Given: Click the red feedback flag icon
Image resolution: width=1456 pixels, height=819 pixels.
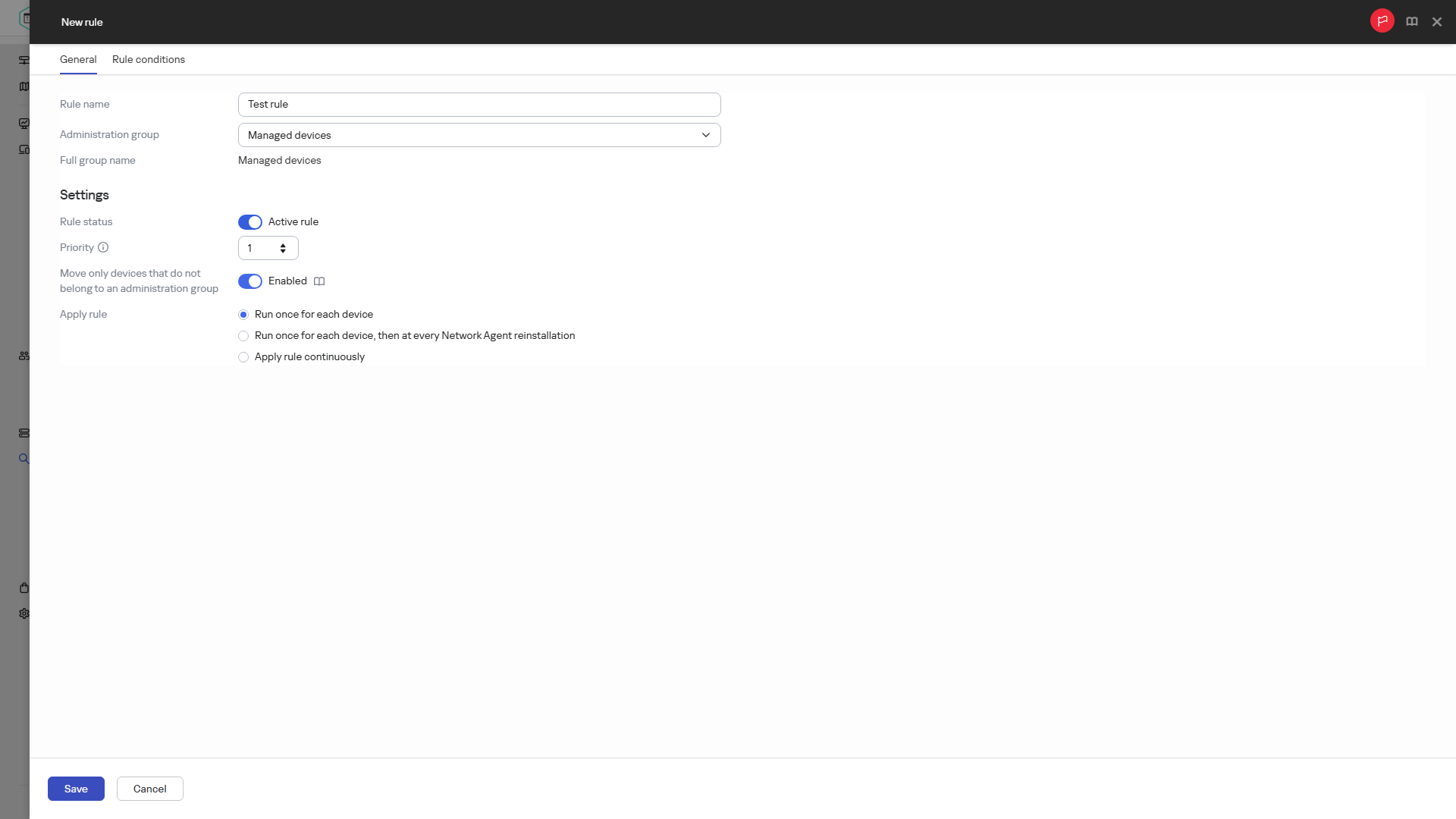Looking at the screenshot, I should tap(1382, 21).
